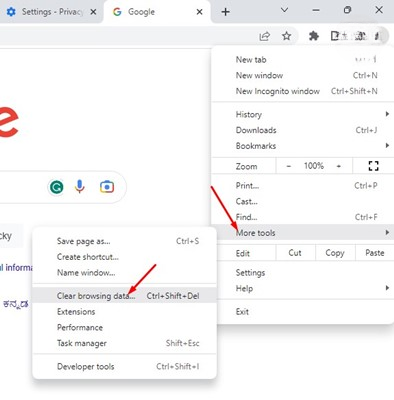Open Google Lens camera search icon

(x=107, y=187)
